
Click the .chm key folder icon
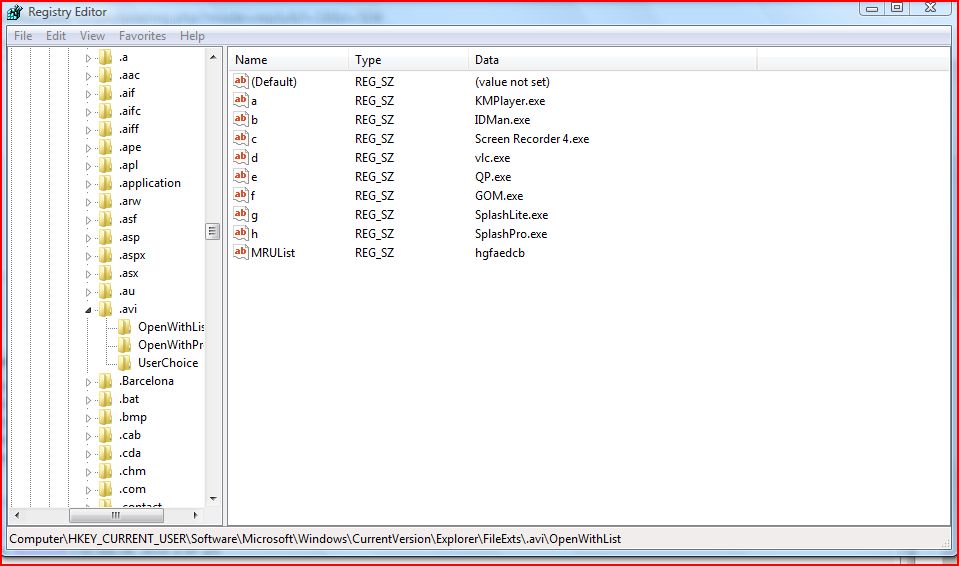pos(106,471)
